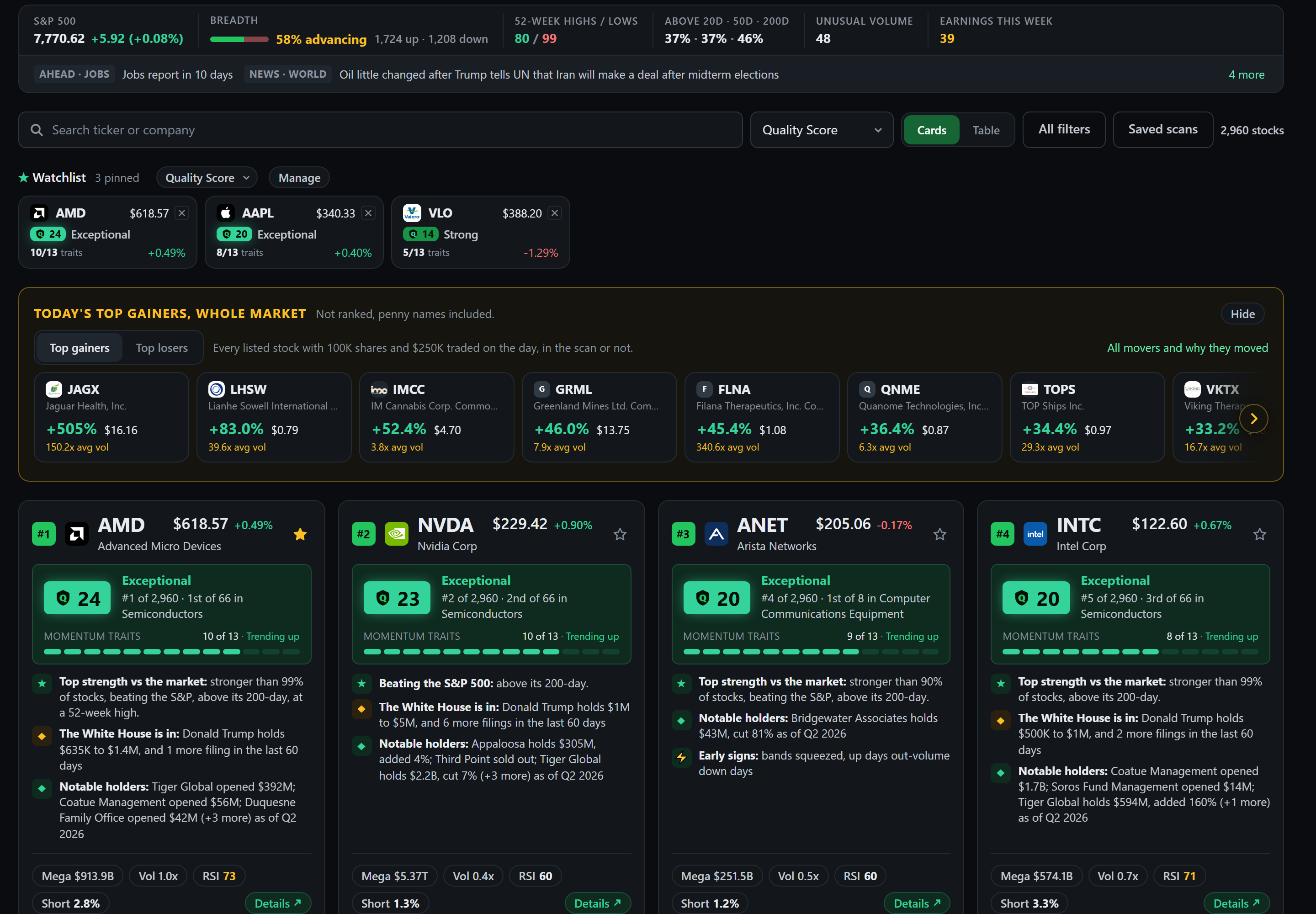Hide the top gainers section
Image resolution: width=1316 pixels, height=914 pixels.
(x=1242, y=314)
